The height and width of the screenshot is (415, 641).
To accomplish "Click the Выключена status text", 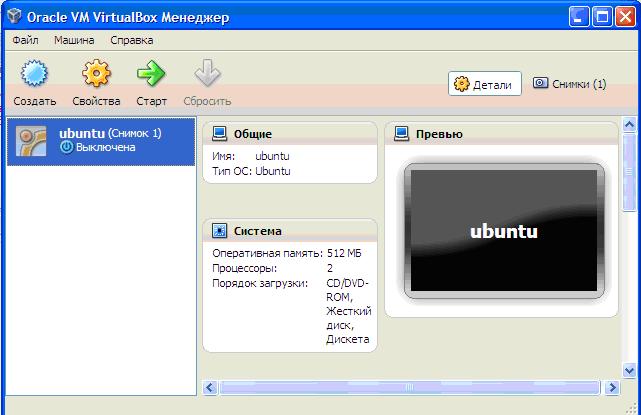I will [105, 147].
